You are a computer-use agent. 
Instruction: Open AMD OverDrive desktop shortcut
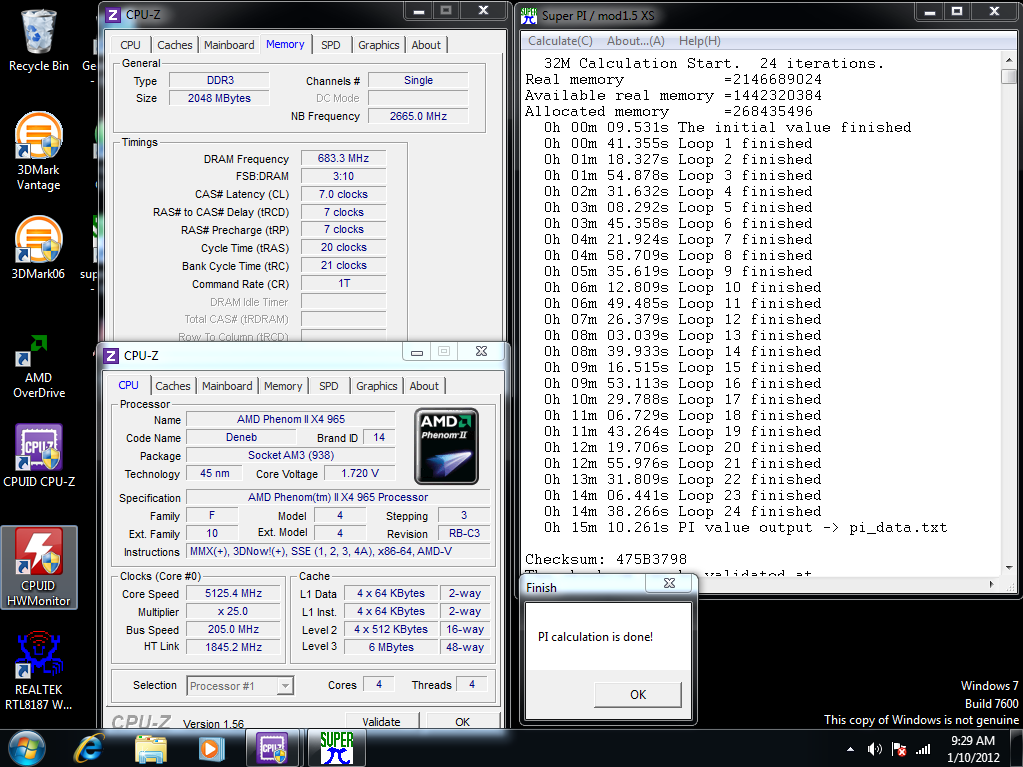pos(38,367)
